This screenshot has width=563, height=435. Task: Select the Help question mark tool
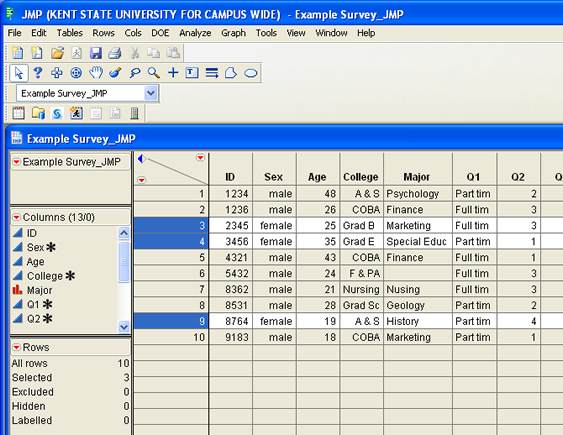[37, 73]
